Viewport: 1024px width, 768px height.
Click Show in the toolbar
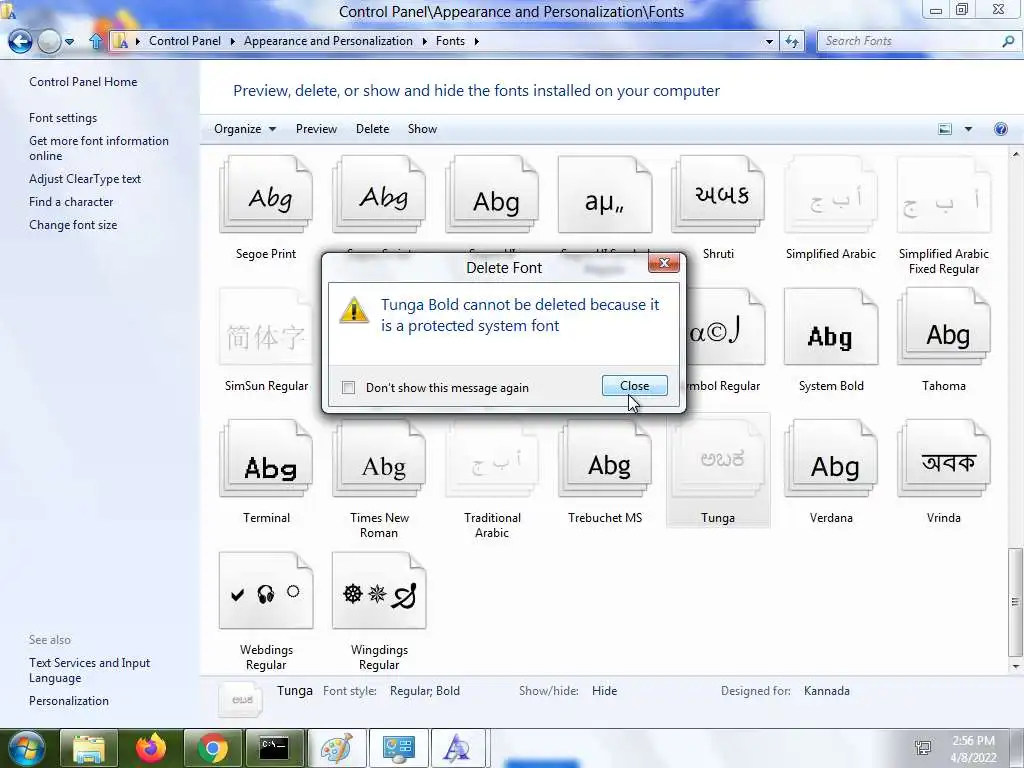tap(423, 129)
